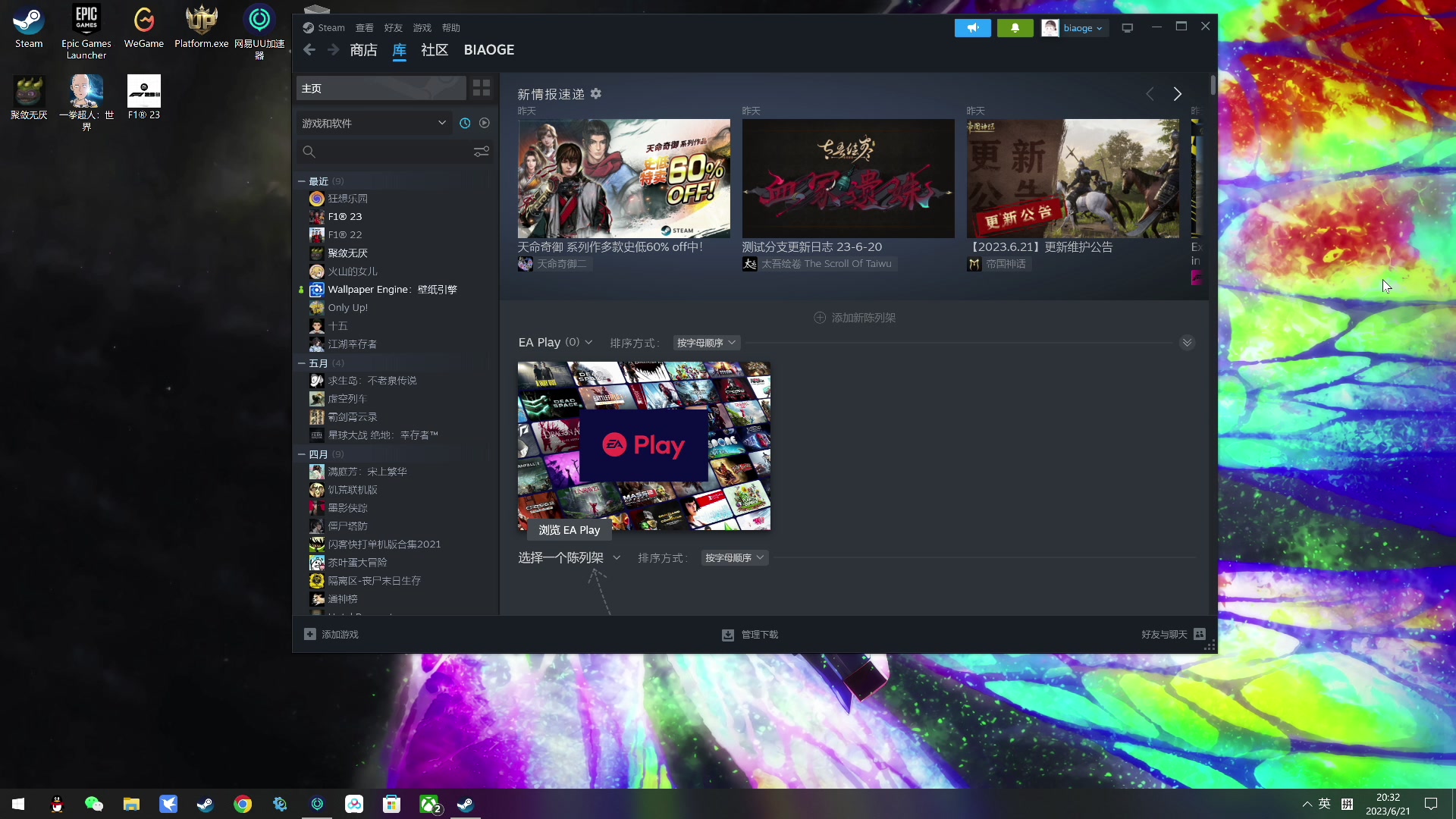Open the 帮助 menu
1456x819 pixels.
tap(451, 28)
